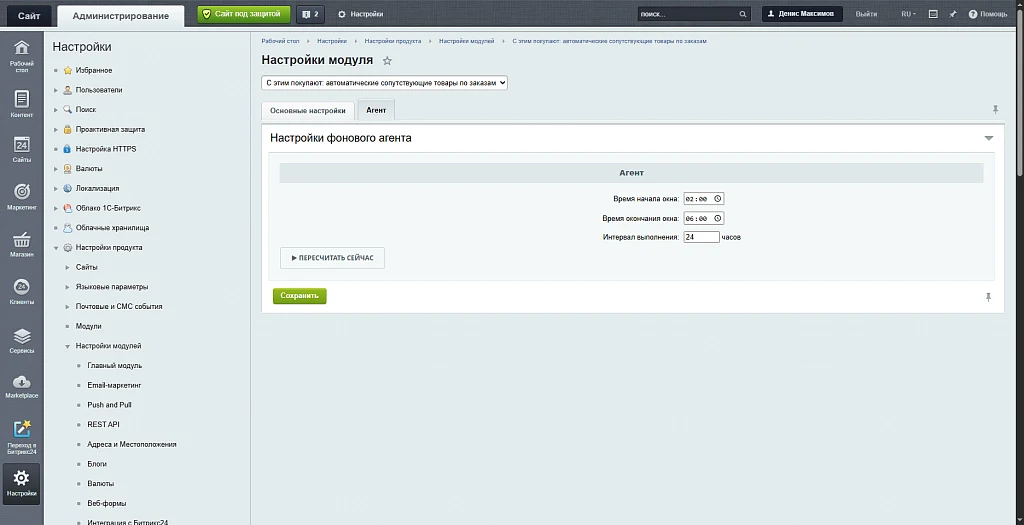Open Веб-формы module settings

[x=106, y=503]
